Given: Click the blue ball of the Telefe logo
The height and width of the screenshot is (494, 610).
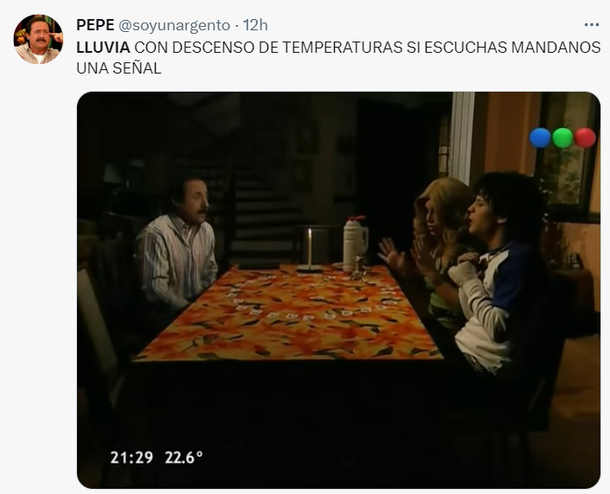Looking at the screenshot, I should coord(540,138).
